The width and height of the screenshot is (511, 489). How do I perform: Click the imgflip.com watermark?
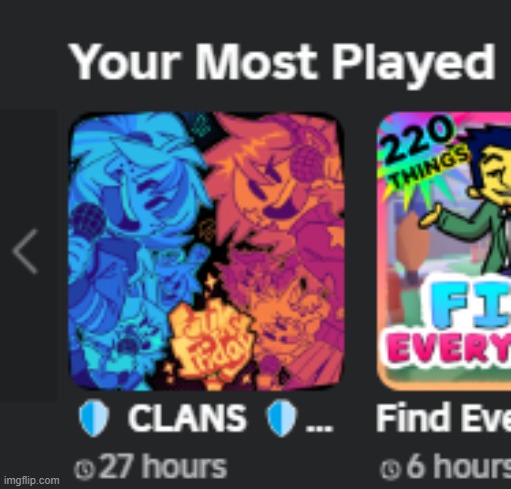pyautogui.click(x=31, y=481)
